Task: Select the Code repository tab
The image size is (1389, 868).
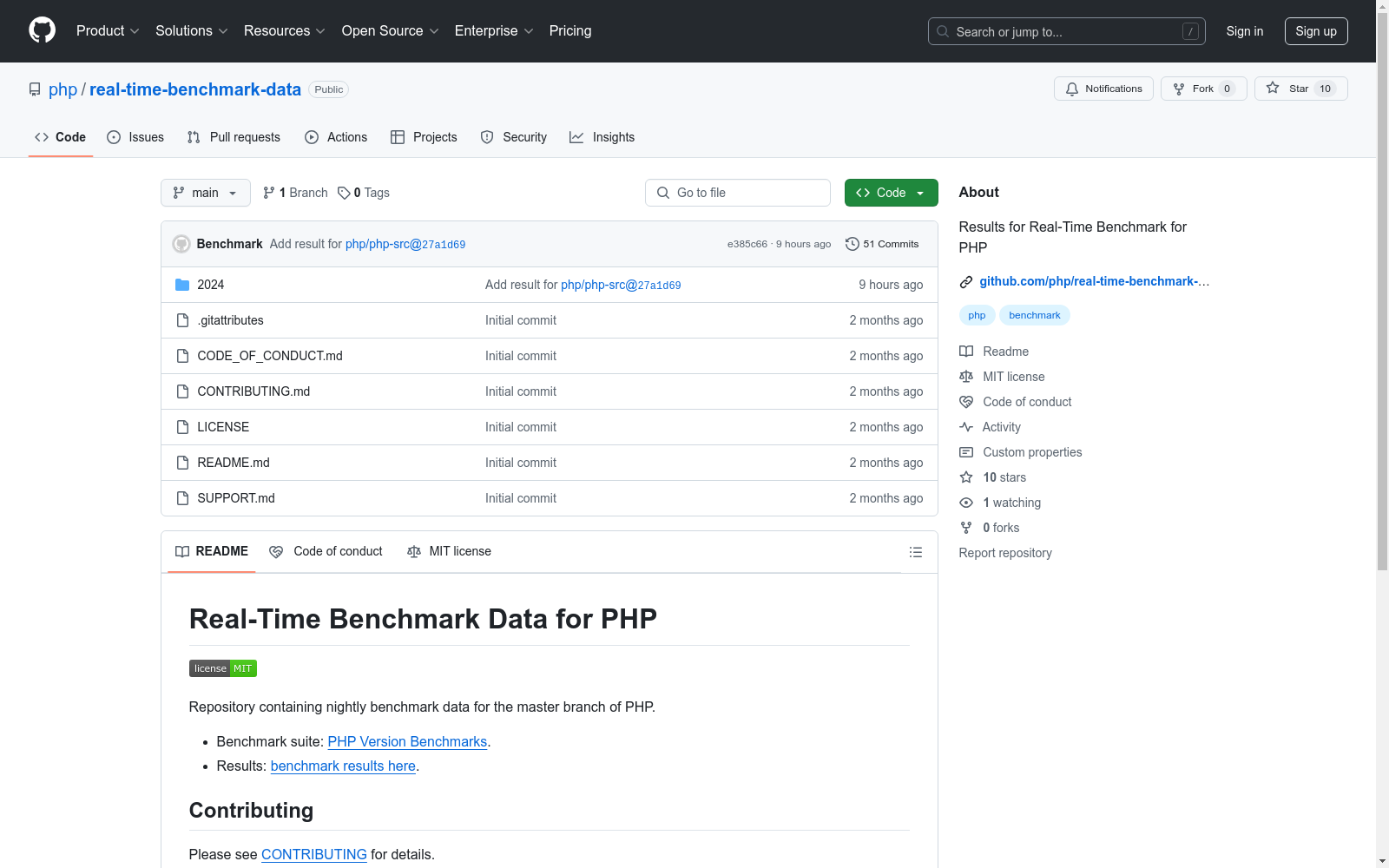Action: pos(60,137)
